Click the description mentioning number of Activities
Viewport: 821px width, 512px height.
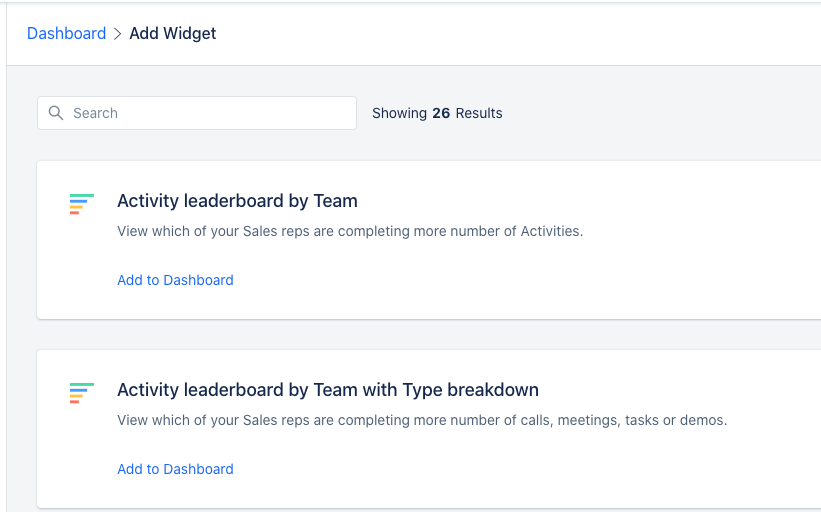coord(350,231)
